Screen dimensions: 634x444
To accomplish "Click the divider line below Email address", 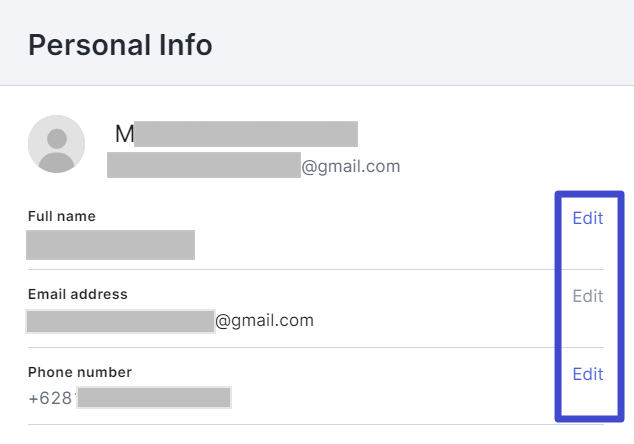I will click(x=290, y=348).
